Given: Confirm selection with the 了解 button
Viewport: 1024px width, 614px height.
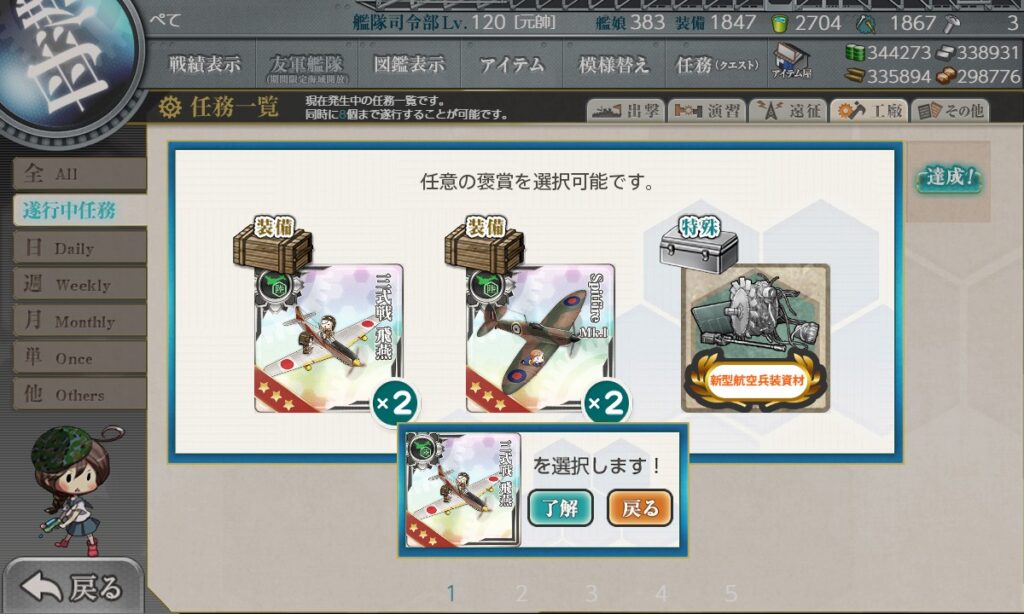Looking at the screenshot, I should (x=560, y=508).
